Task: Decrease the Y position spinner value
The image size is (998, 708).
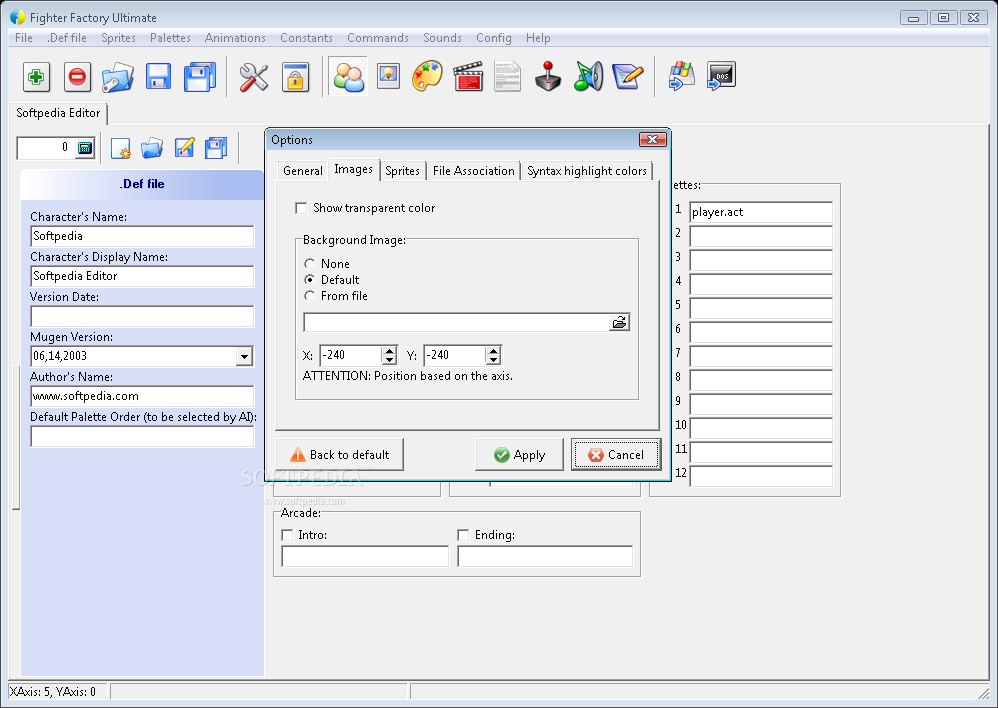Action: pyautogui.click(x=493, y=360)
